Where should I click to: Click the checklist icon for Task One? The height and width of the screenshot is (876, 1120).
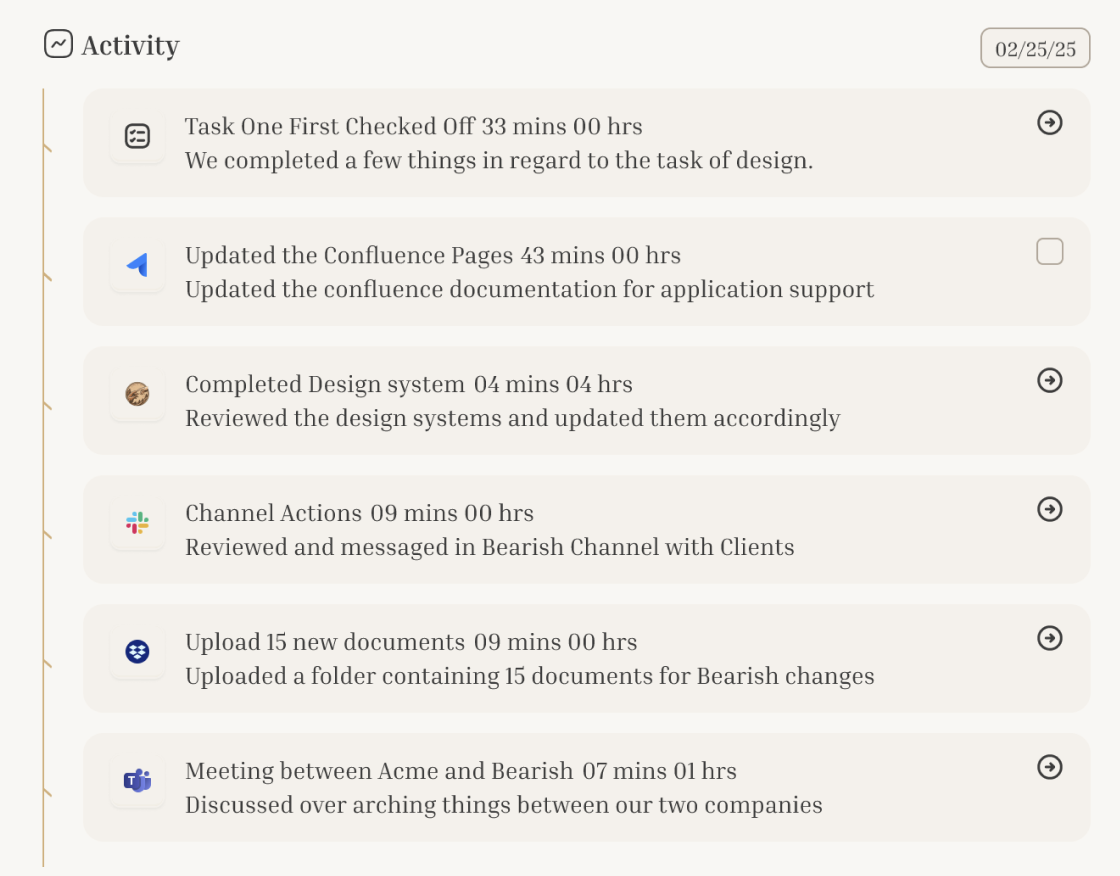click(138, 136)
